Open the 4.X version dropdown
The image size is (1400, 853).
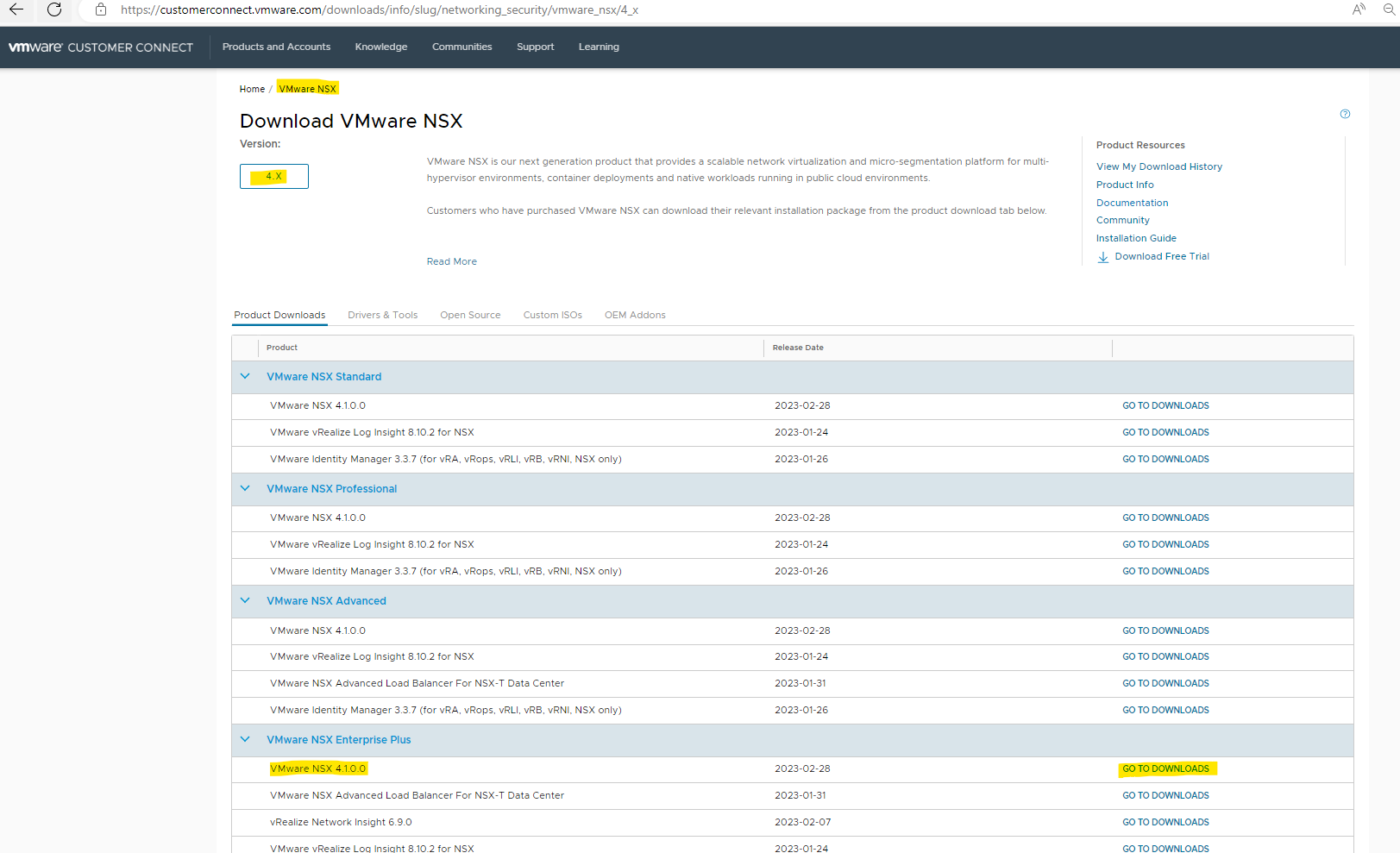coord(274,176)
